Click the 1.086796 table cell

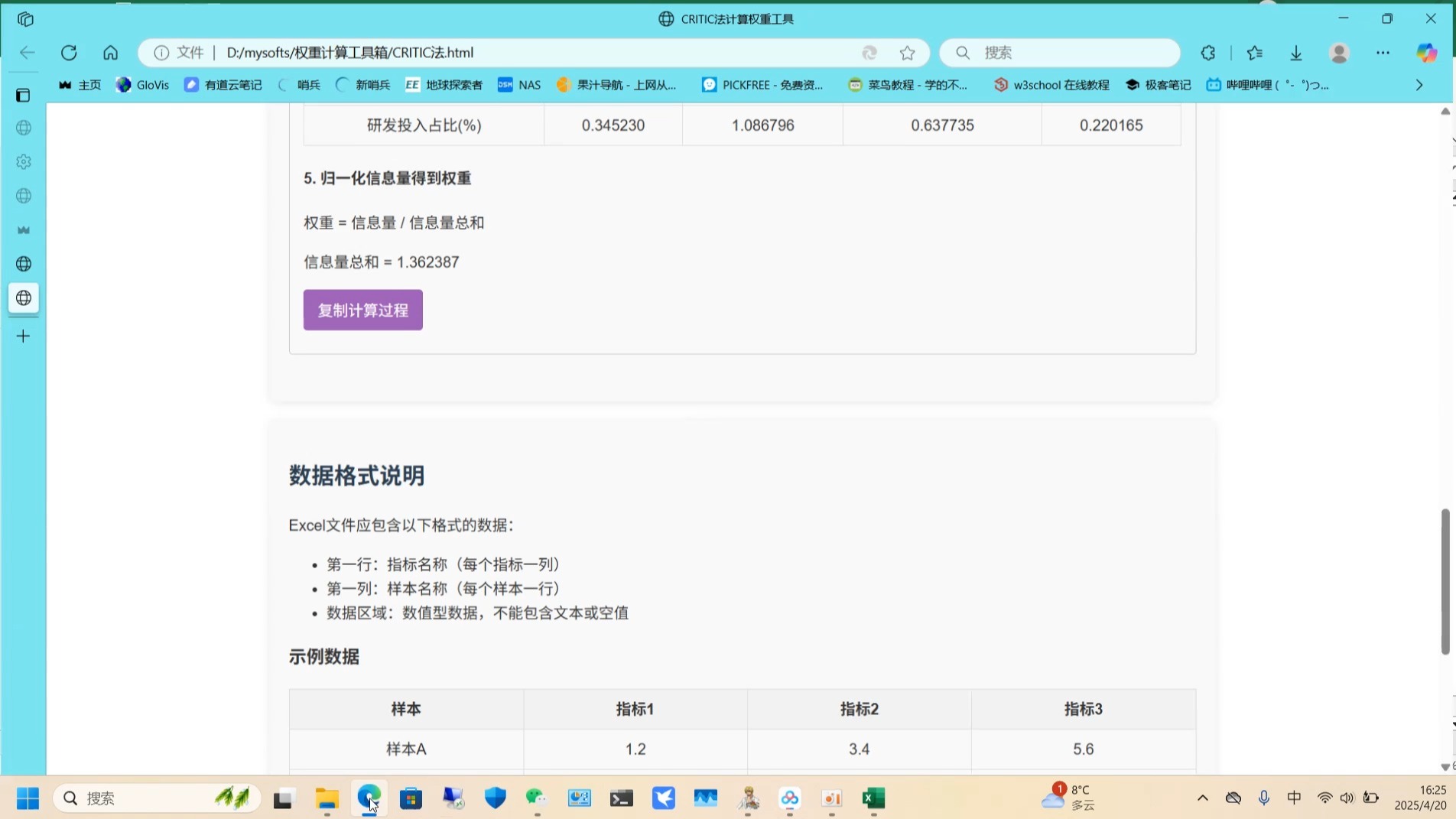click(x=762, y=125)
